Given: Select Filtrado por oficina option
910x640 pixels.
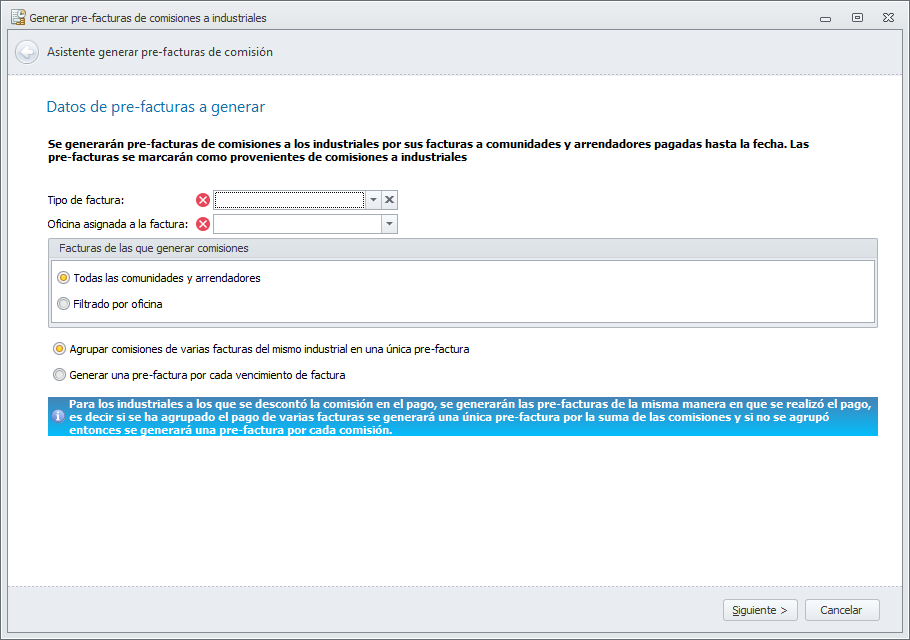Looking at the screenshot, I should pos(110,304).
